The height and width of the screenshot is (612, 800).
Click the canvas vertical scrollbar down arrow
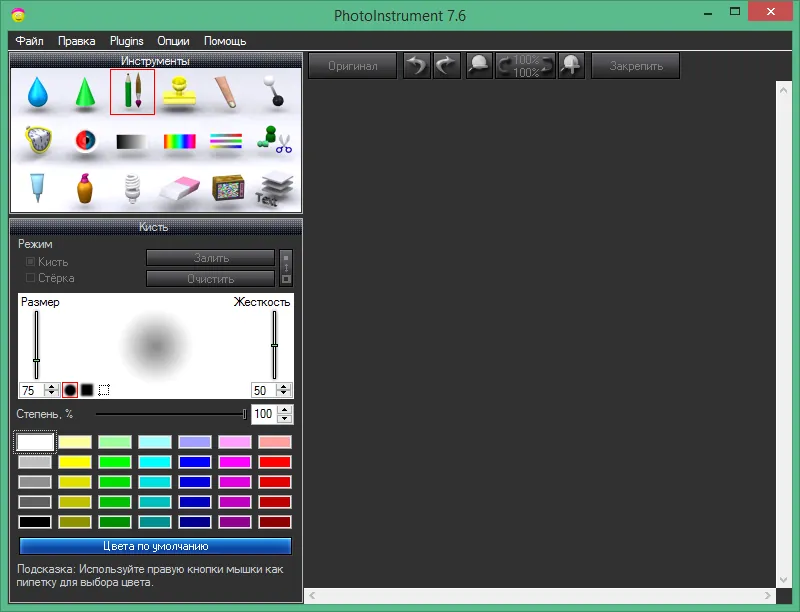pyautogui.click(x=784, y=580)
